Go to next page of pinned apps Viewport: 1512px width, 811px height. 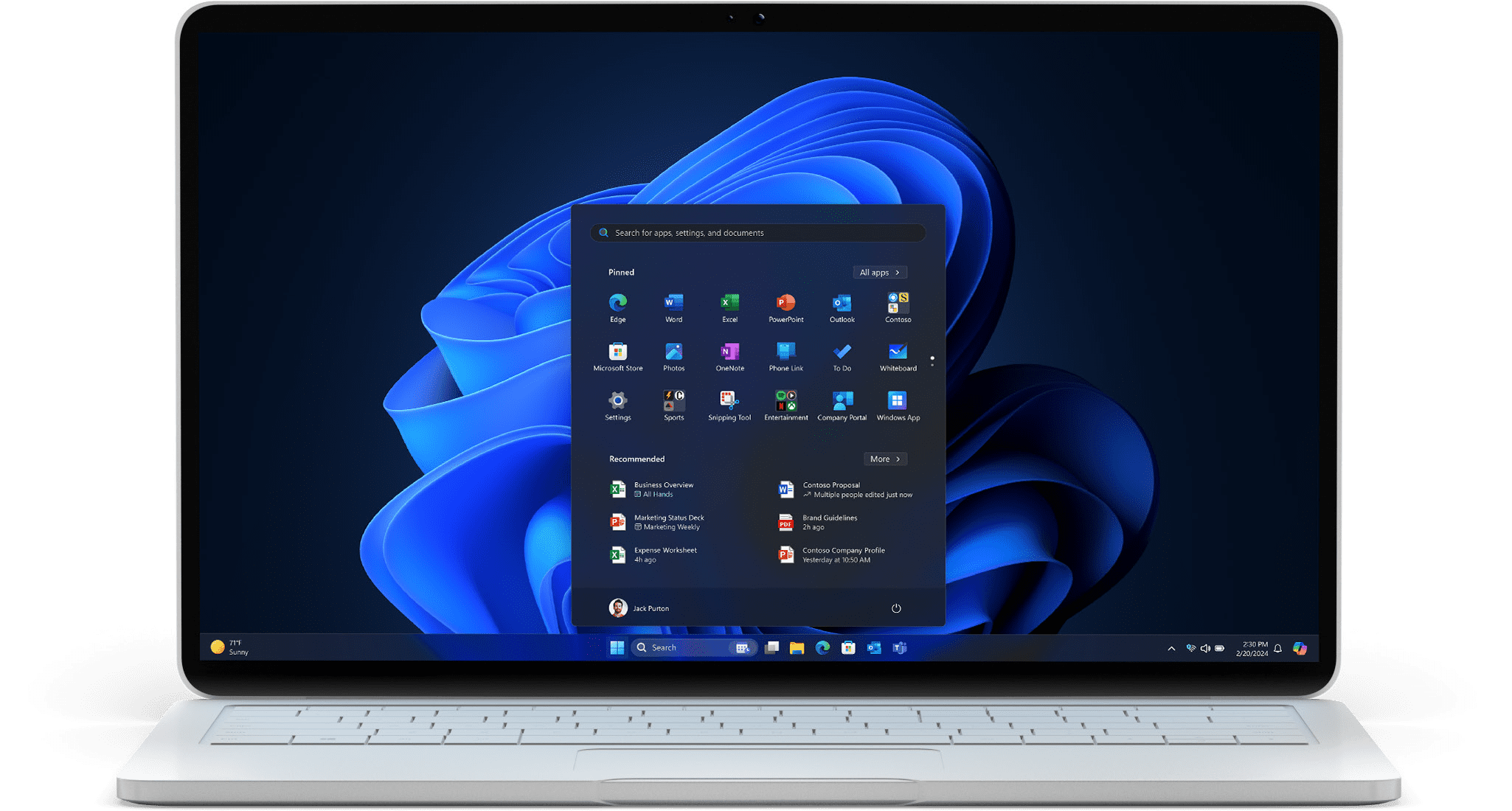pos(932,364)
